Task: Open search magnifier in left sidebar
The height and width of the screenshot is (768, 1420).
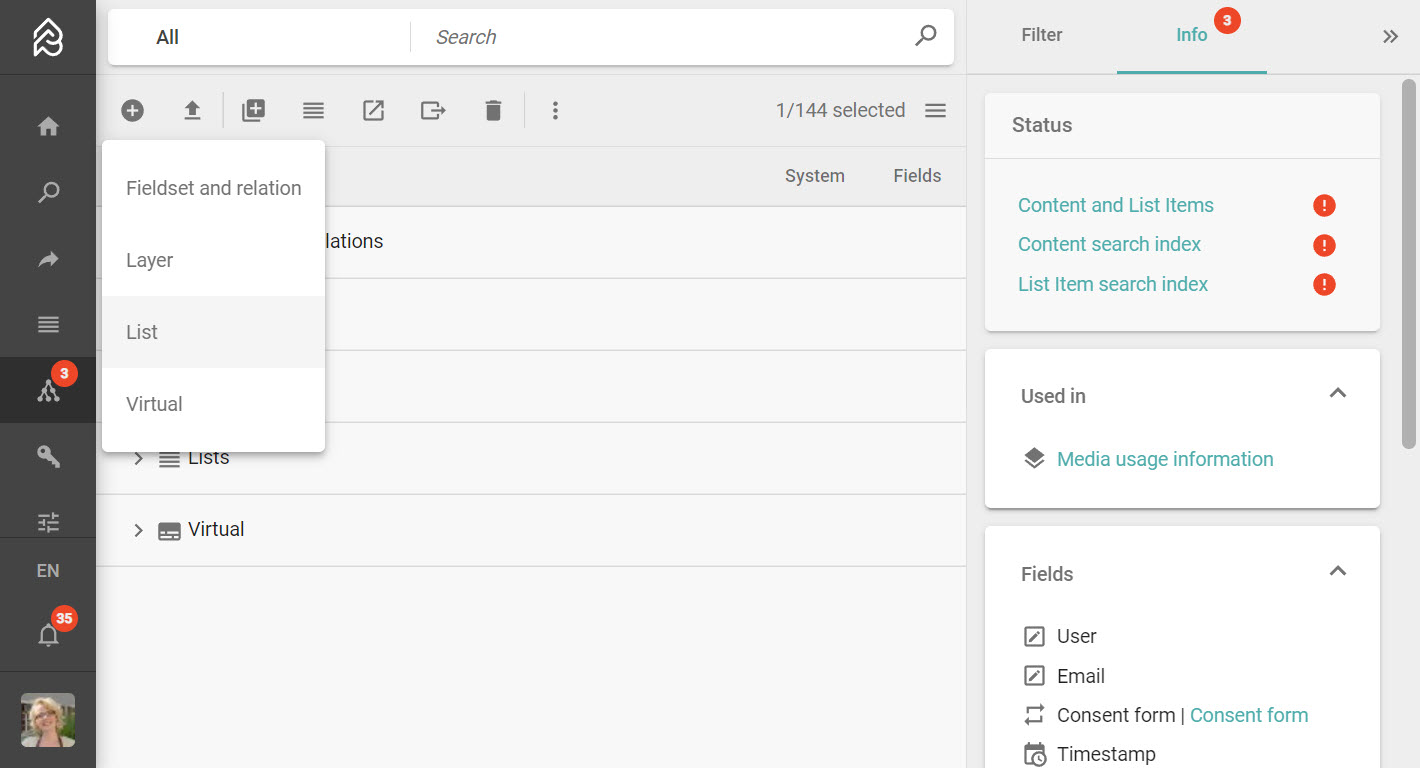Action: tap(48, 192)
